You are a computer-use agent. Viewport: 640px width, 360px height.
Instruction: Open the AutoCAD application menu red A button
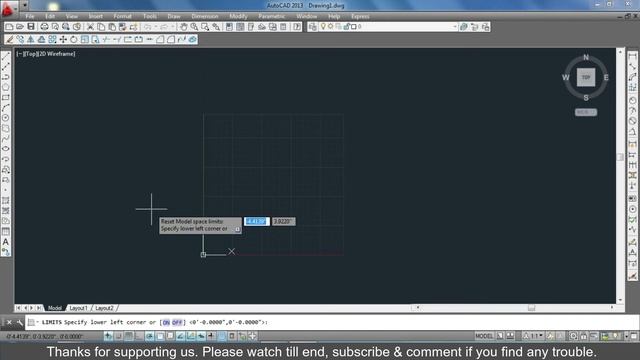[x=8, y=8]
